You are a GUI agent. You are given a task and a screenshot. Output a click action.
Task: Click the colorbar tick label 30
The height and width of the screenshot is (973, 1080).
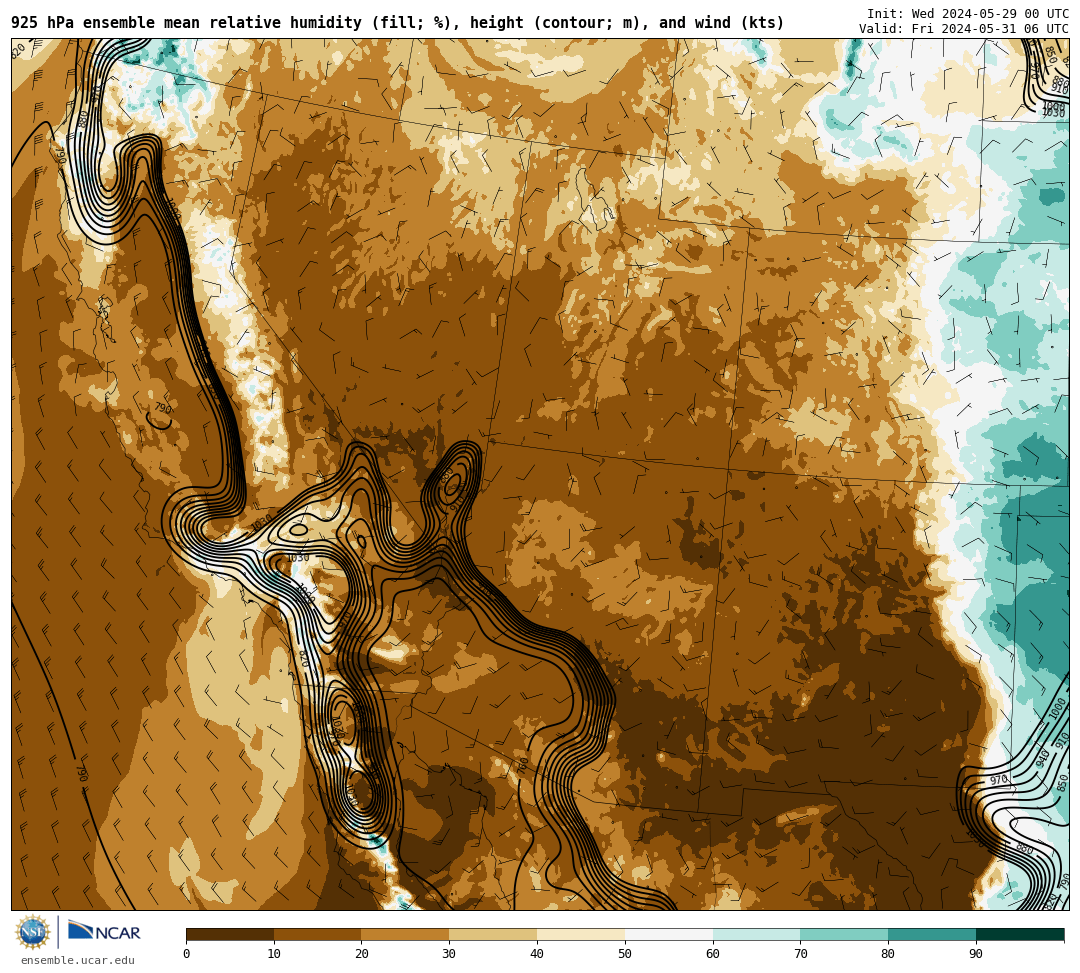[449, 954]
